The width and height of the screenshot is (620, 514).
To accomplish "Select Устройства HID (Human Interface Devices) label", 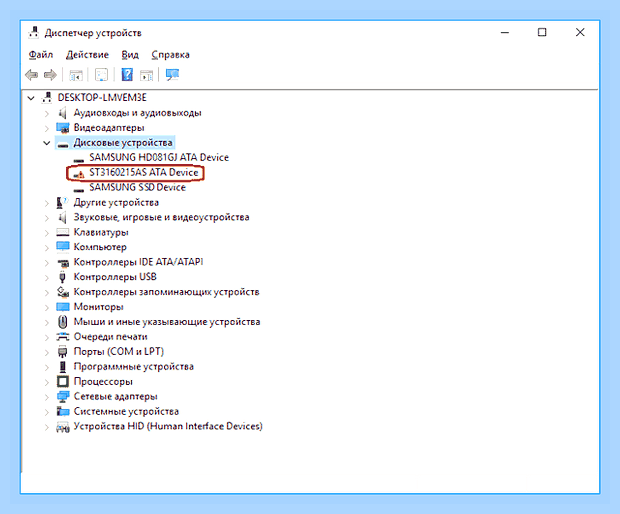I will click(x=168, y=426).
